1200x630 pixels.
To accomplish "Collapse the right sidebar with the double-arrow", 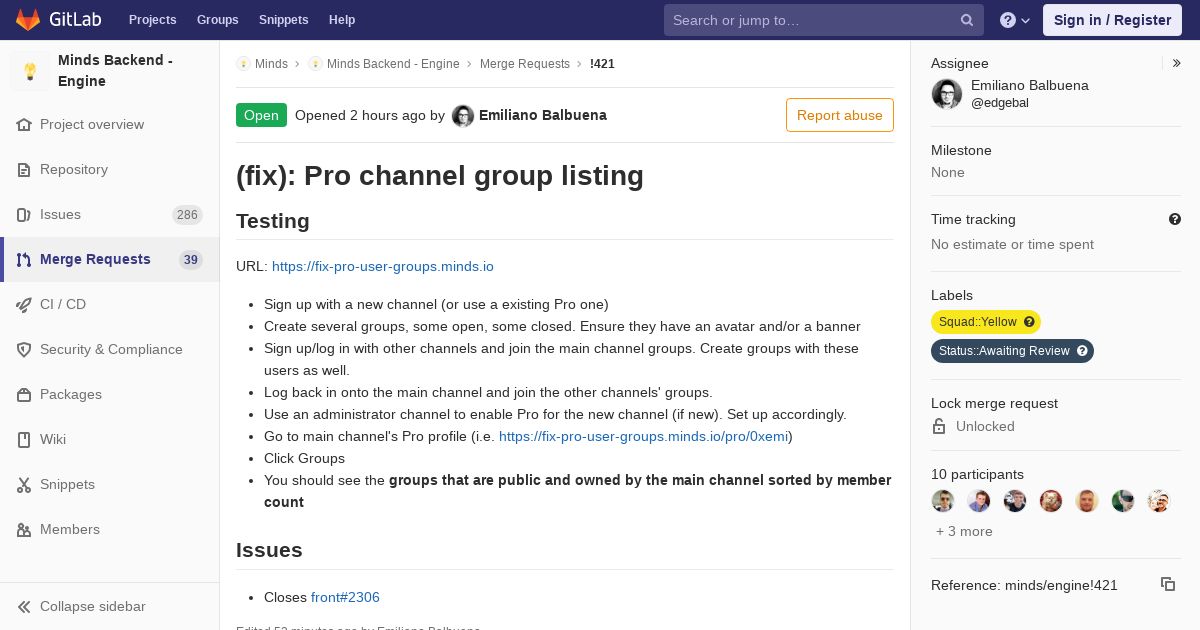I will tap(1176, 63).
